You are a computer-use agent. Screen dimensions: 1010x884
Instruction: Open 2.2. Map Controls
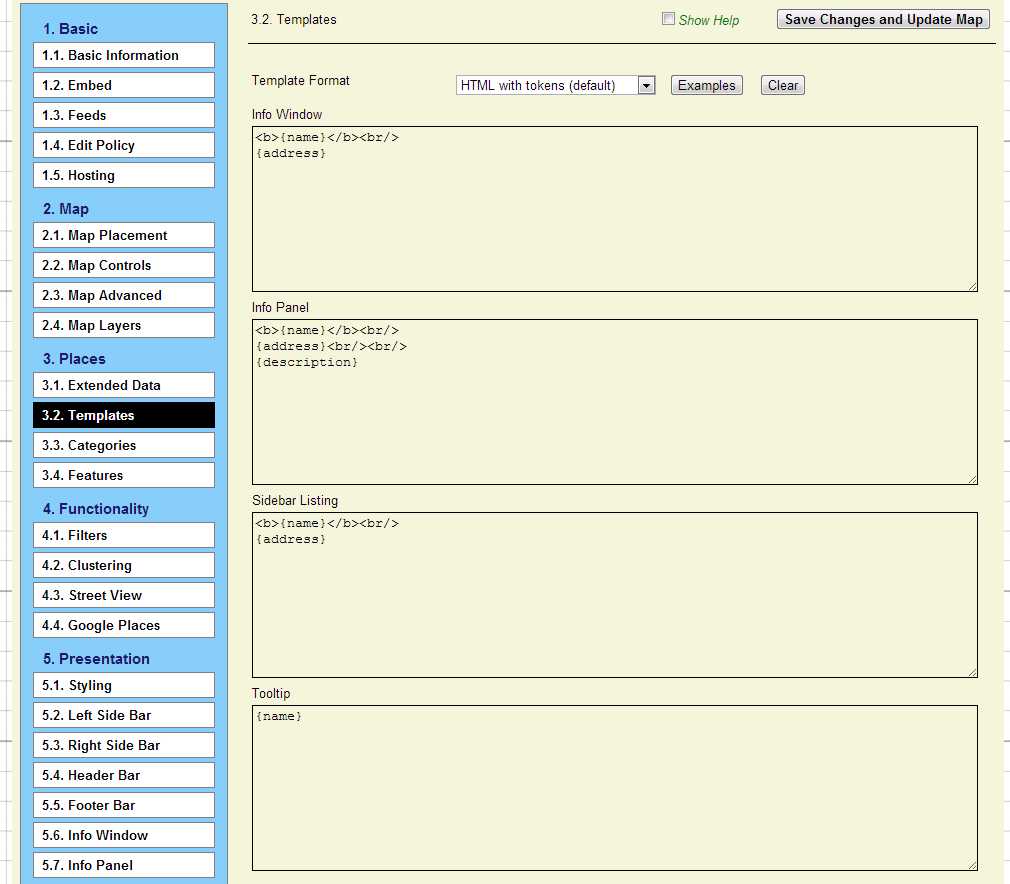click(124, 265)
